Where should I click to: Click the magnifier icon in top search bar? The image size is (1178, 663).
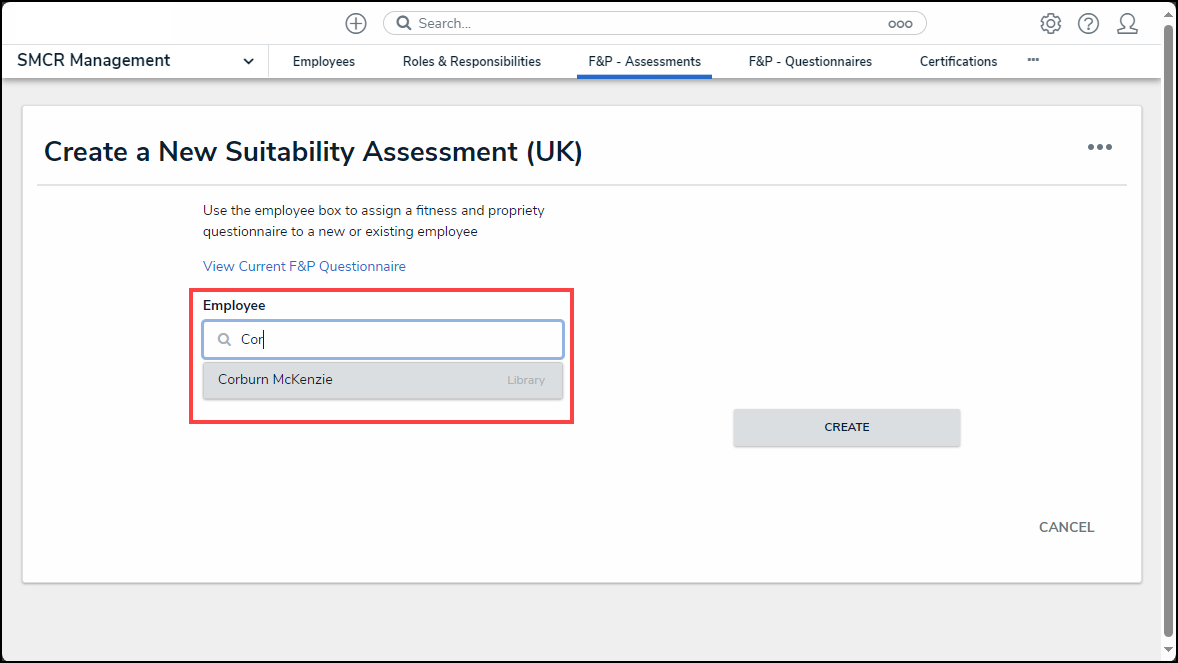[x=404, y=23]
